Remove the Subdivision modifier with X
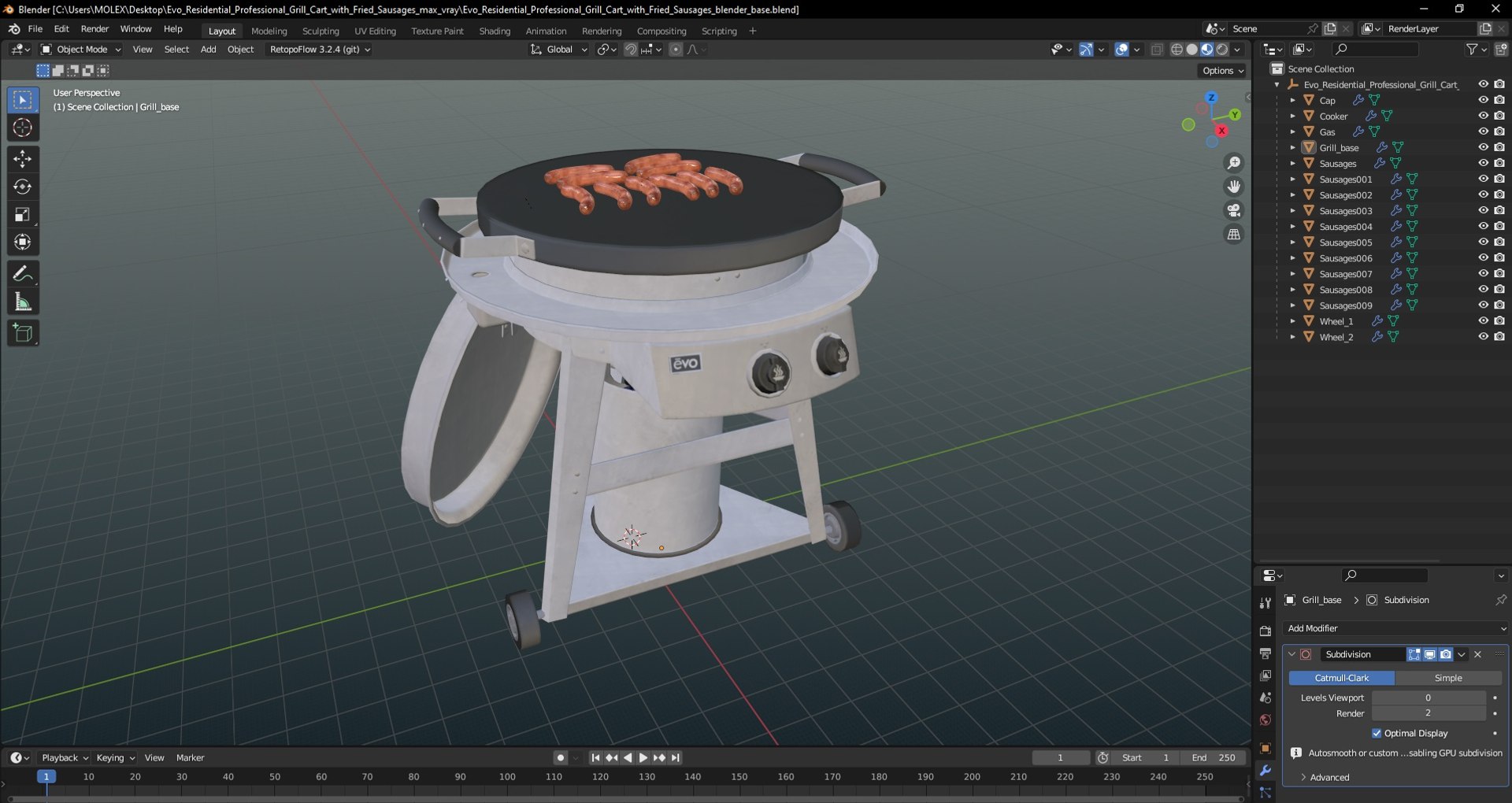1512x803 pixels. 1477,654
